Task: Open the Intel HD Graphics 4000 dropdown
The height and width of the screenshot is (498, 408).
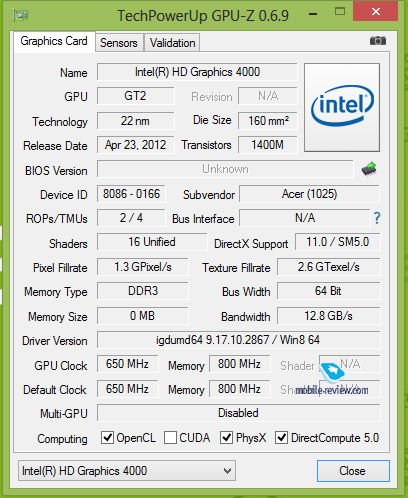Action: (127, 470)
